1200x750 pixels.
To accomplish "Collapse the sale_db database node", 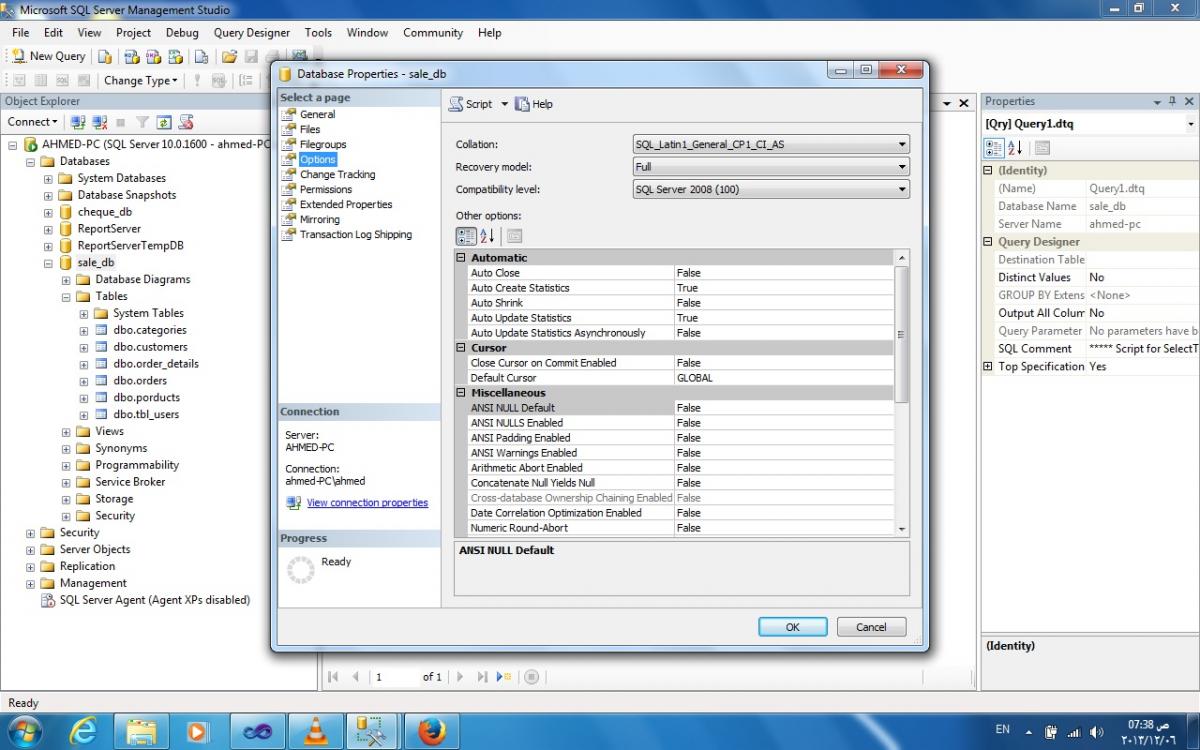I will [x=48, y=263].
